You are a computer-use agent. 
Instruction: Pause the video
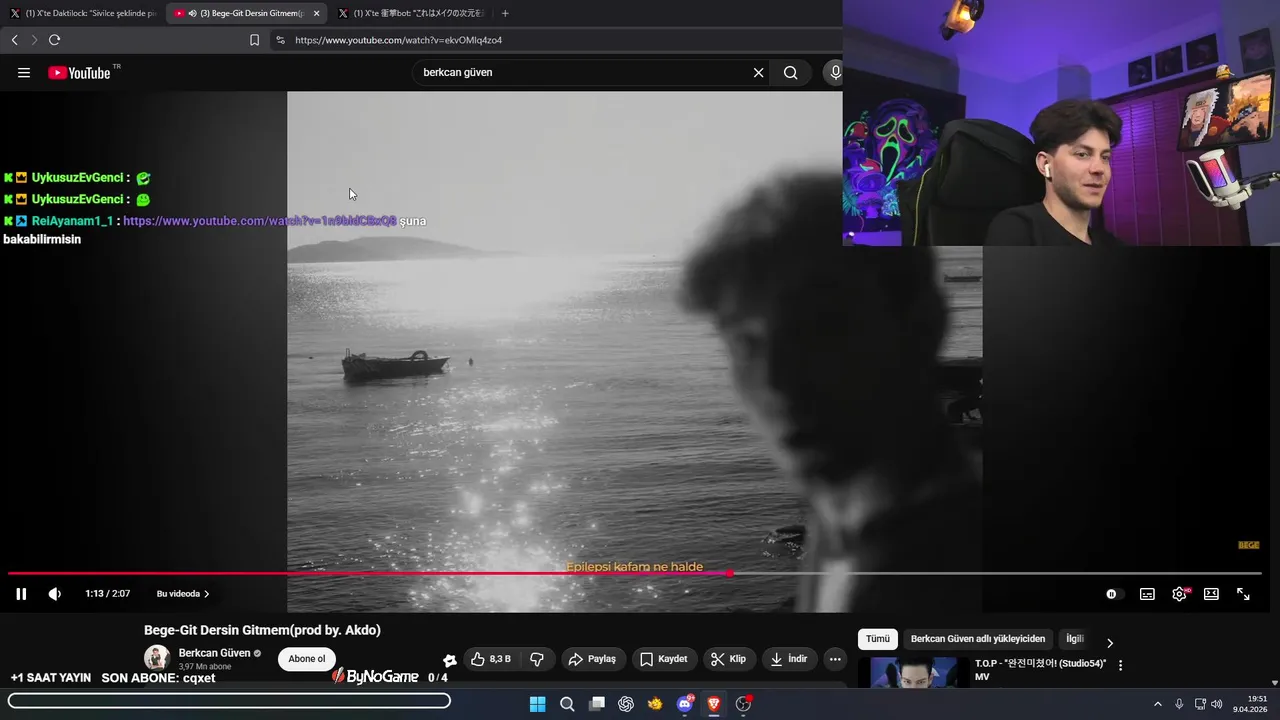[21, 594]
